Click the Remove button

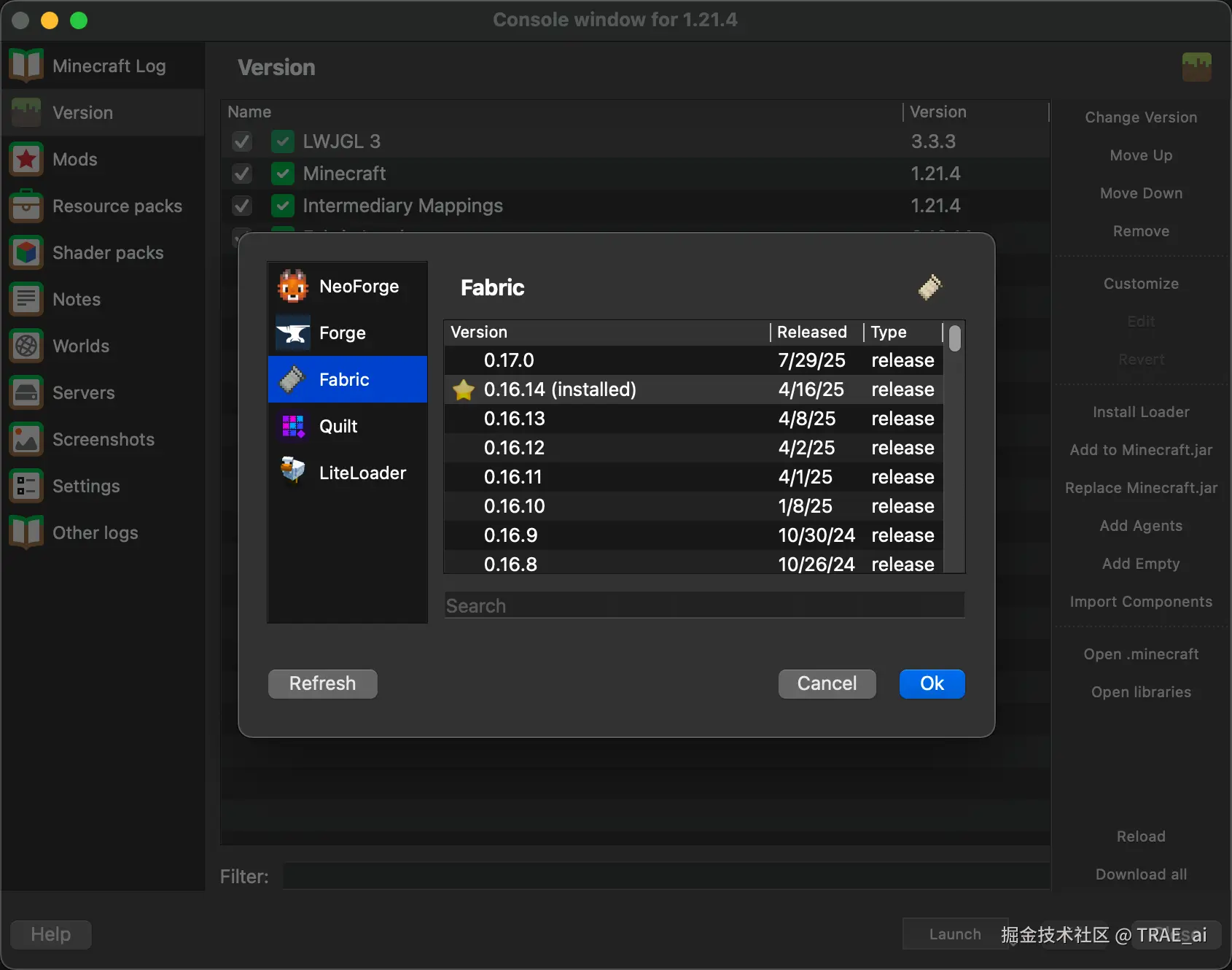[x=1141, y=231]
